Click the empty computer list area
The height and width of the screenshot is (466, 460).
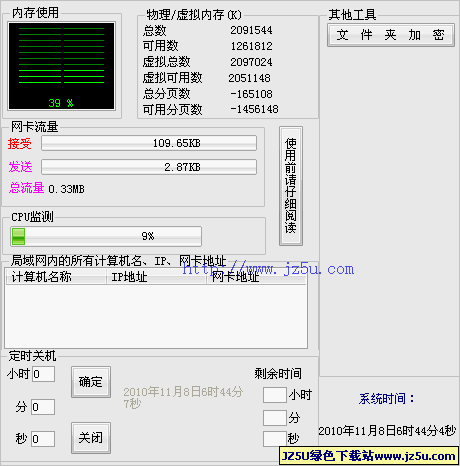tap(156, 316)
